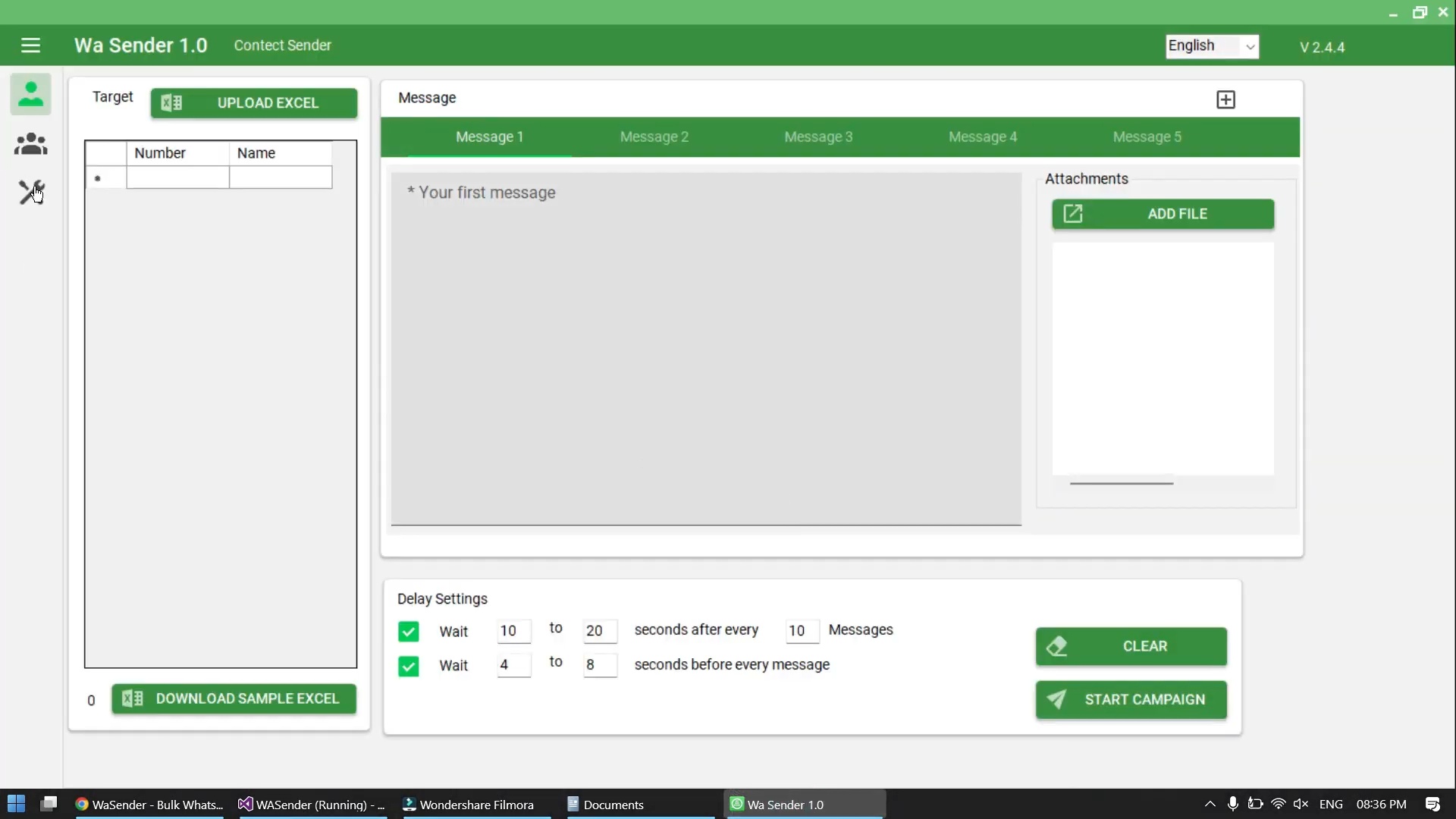The height and width of the screenshot is (819, 1456).
Task: Click the battery status tray icon
Action: point(1256,804)
